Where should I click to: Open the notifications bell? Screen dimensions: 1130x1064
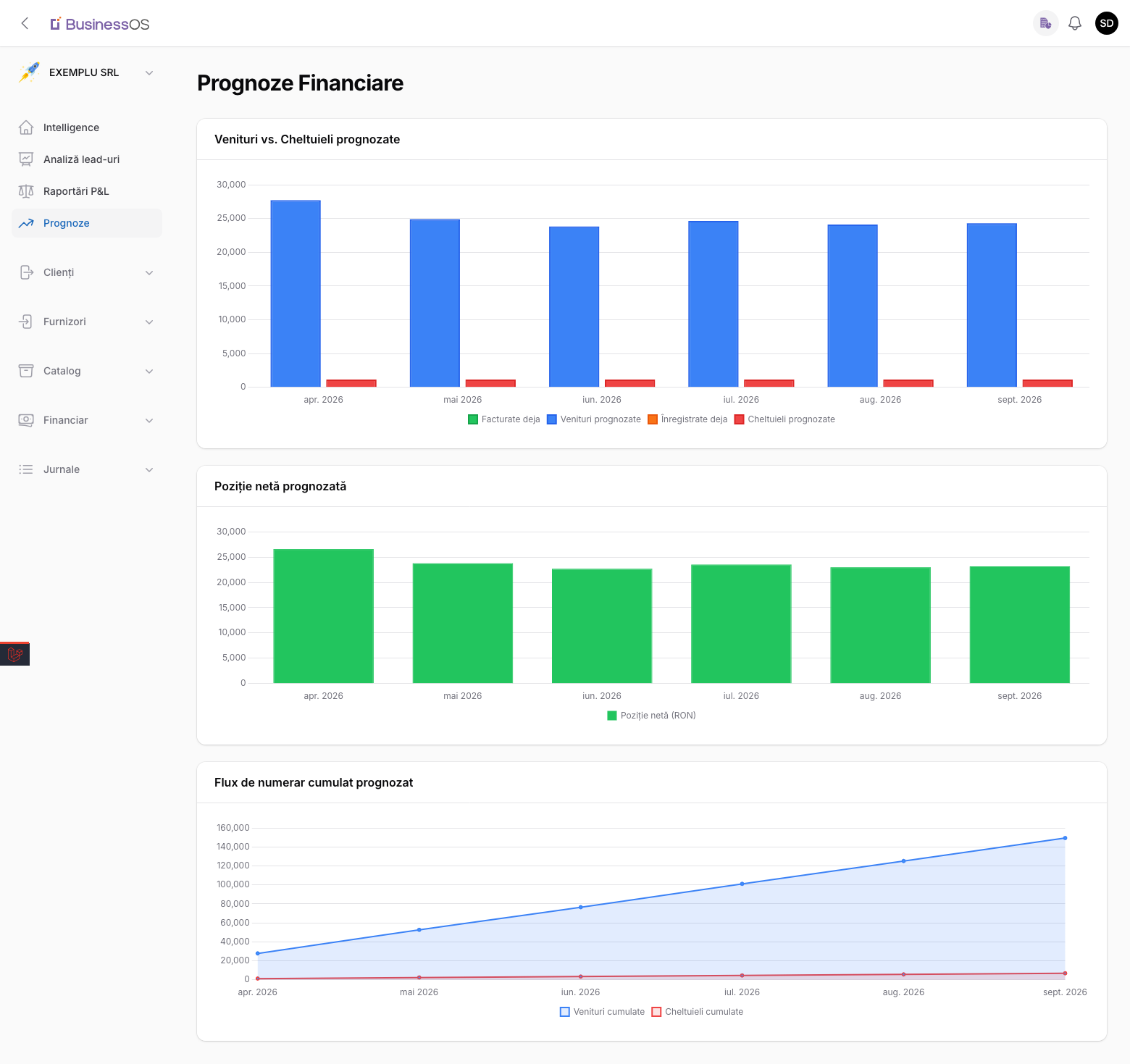[x=1075, y=23]
